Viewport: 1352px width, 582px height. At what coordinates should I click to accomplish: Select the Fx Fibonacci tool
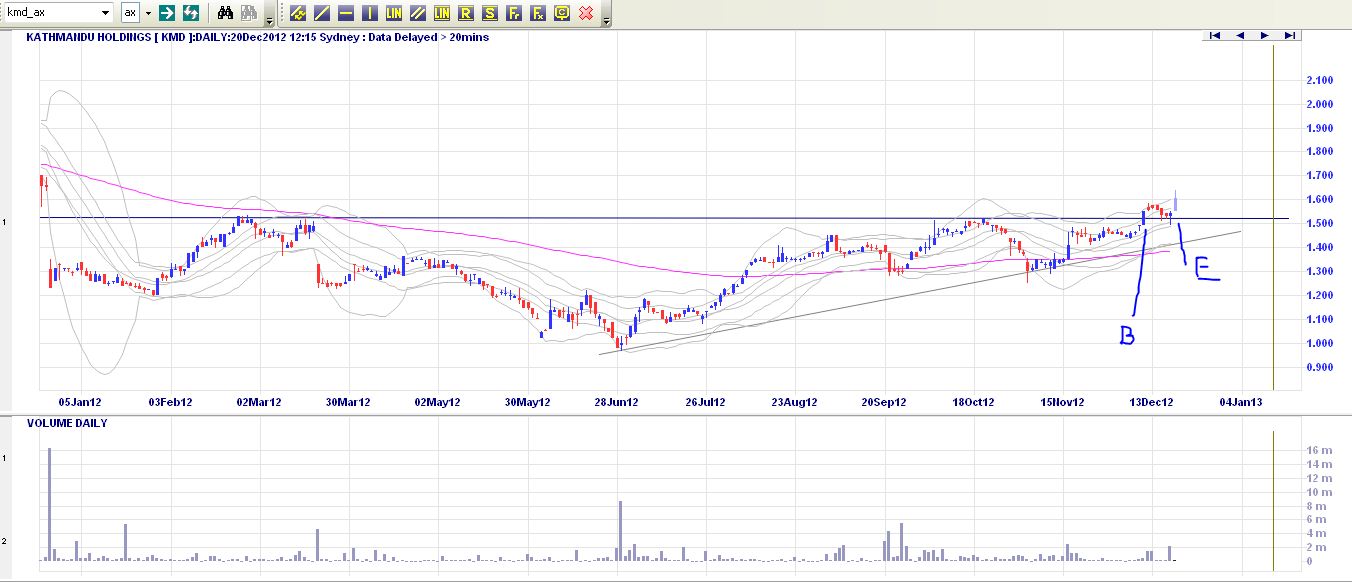coord(537,13)
